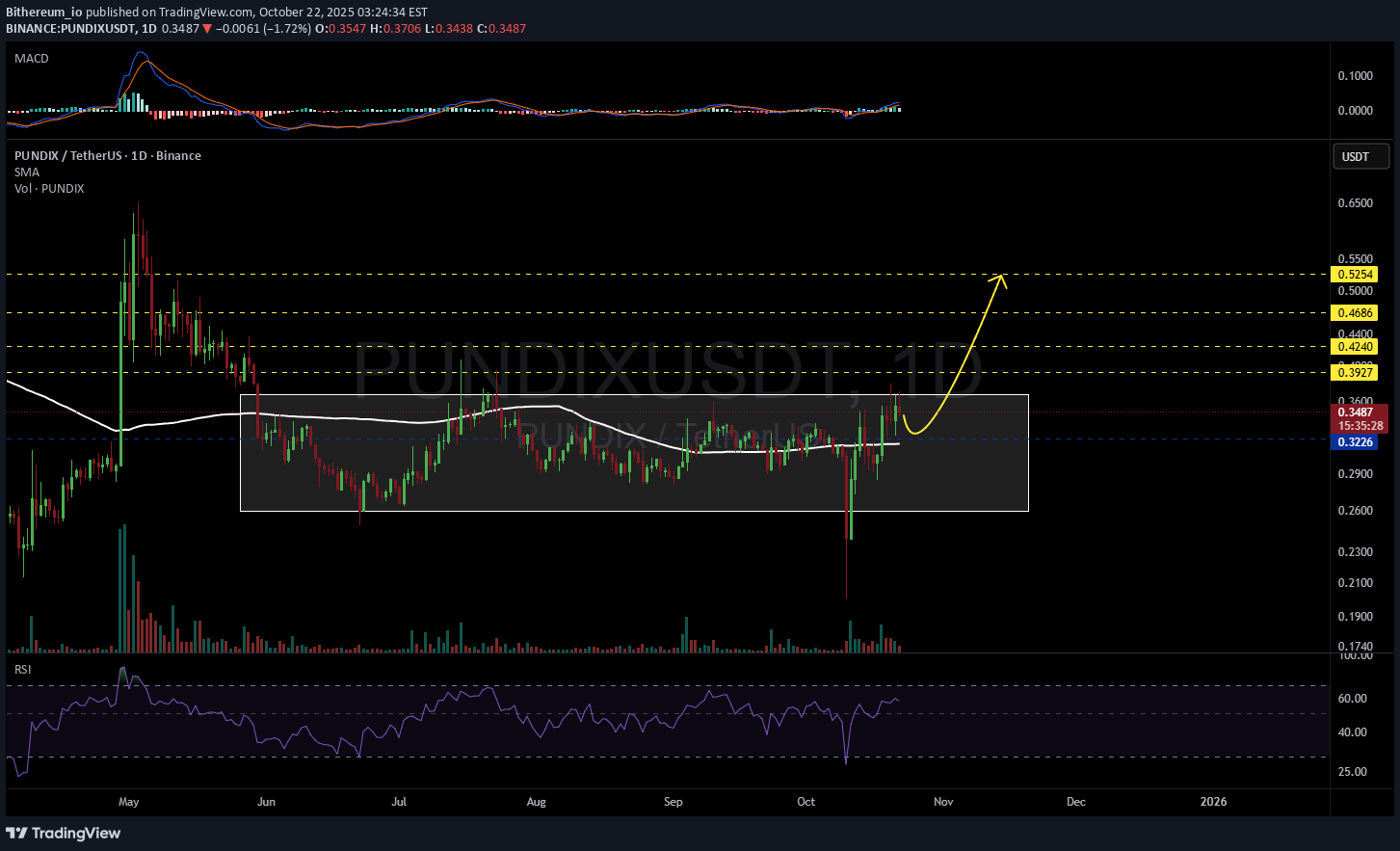This screenshot has height=851, width=1400.
Task: Select the 0.4240 price level tag
Action: coord(1355,347)
